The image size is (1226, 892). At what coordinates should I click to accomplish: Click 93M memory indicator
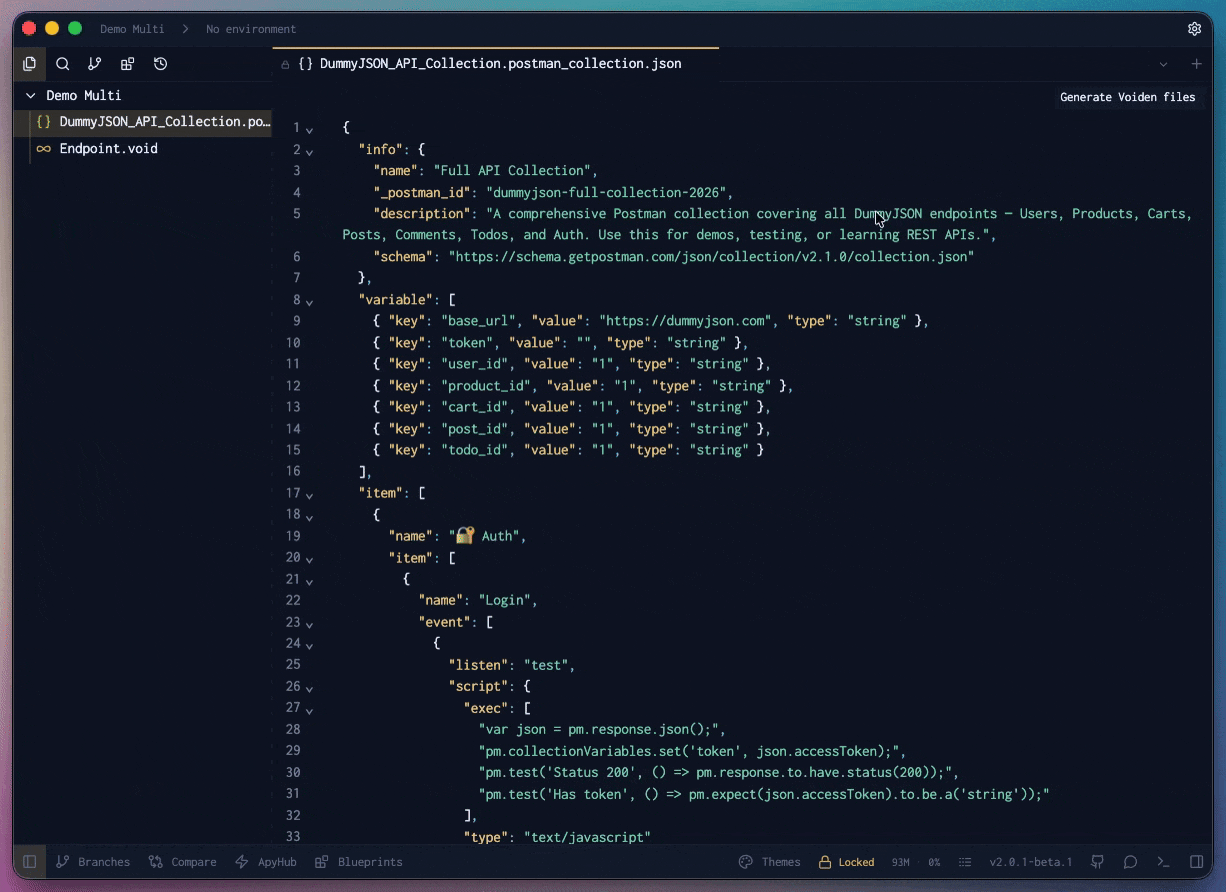pos(900,862)
